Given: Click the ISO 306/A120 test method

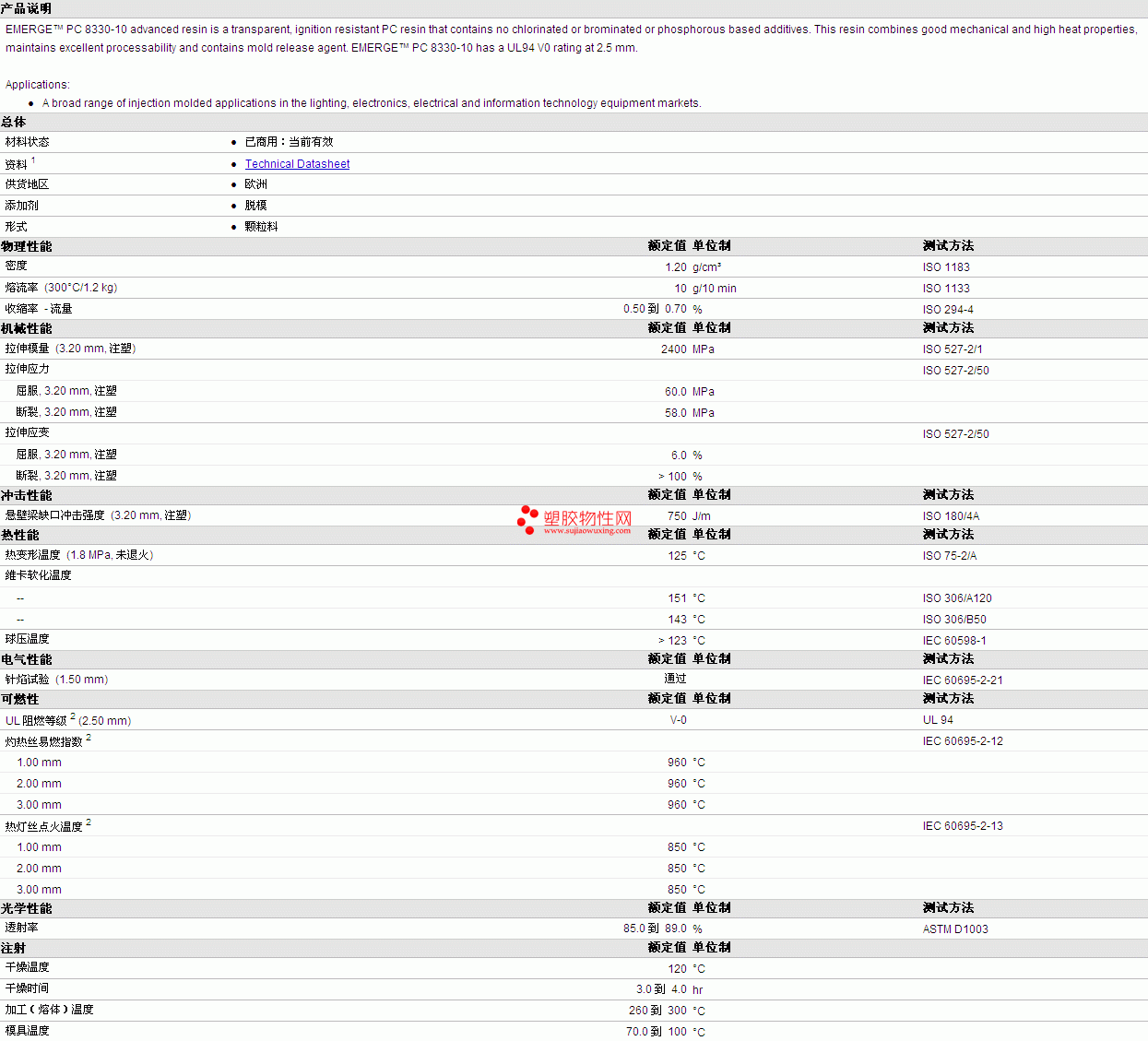Looking at the screenshot, I should point(957,598).
